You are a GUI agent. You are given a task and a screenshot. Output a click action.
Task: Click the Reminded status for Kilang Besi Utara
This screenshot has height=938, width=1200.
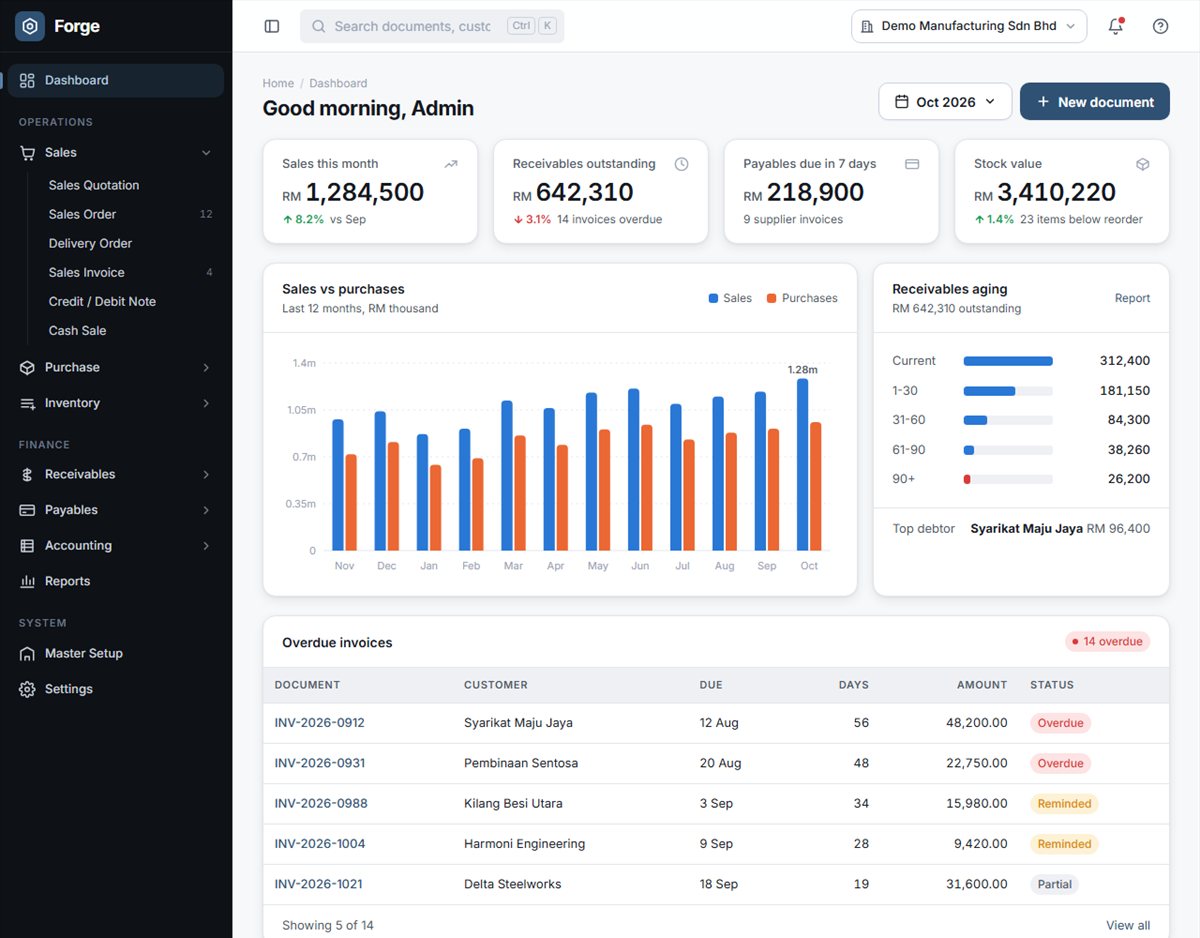click(x=1064, y=803)
